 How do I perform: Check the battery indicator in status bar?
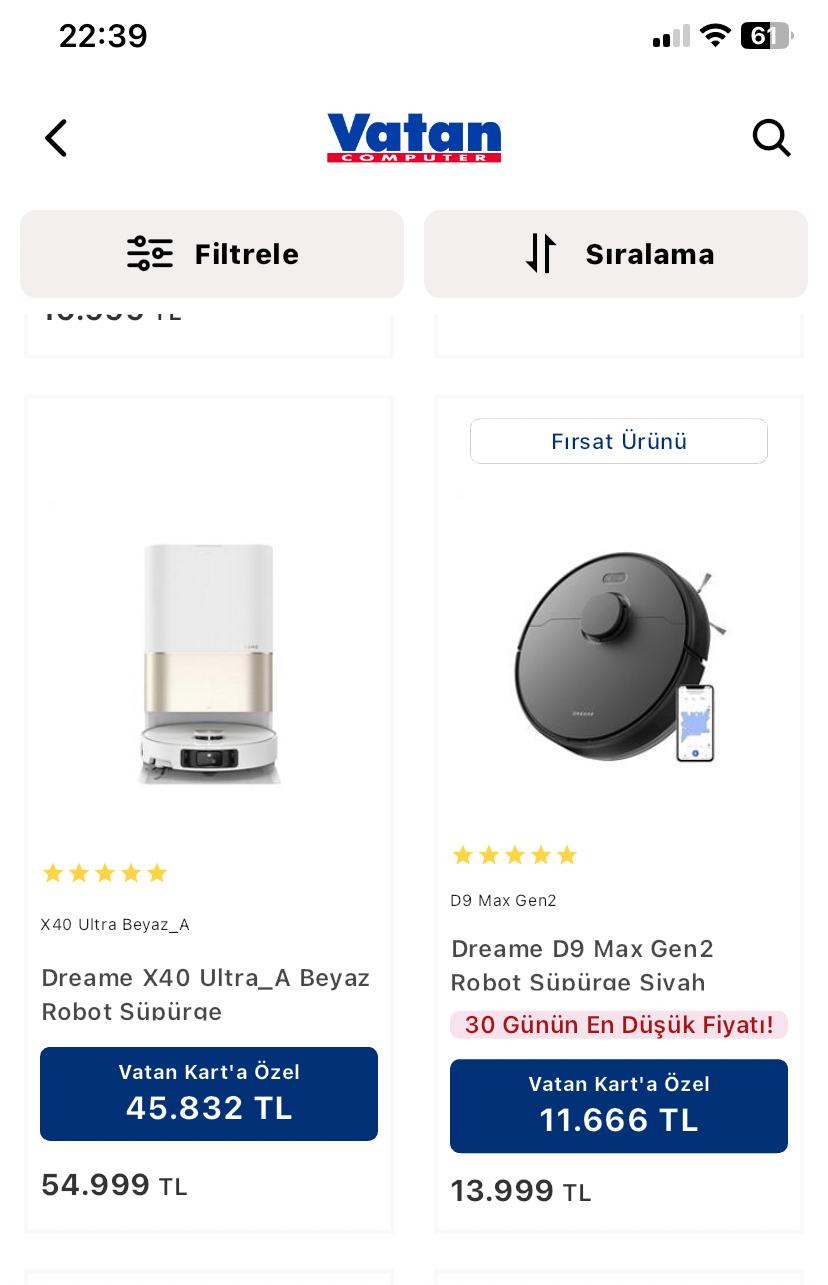[766, 36]
